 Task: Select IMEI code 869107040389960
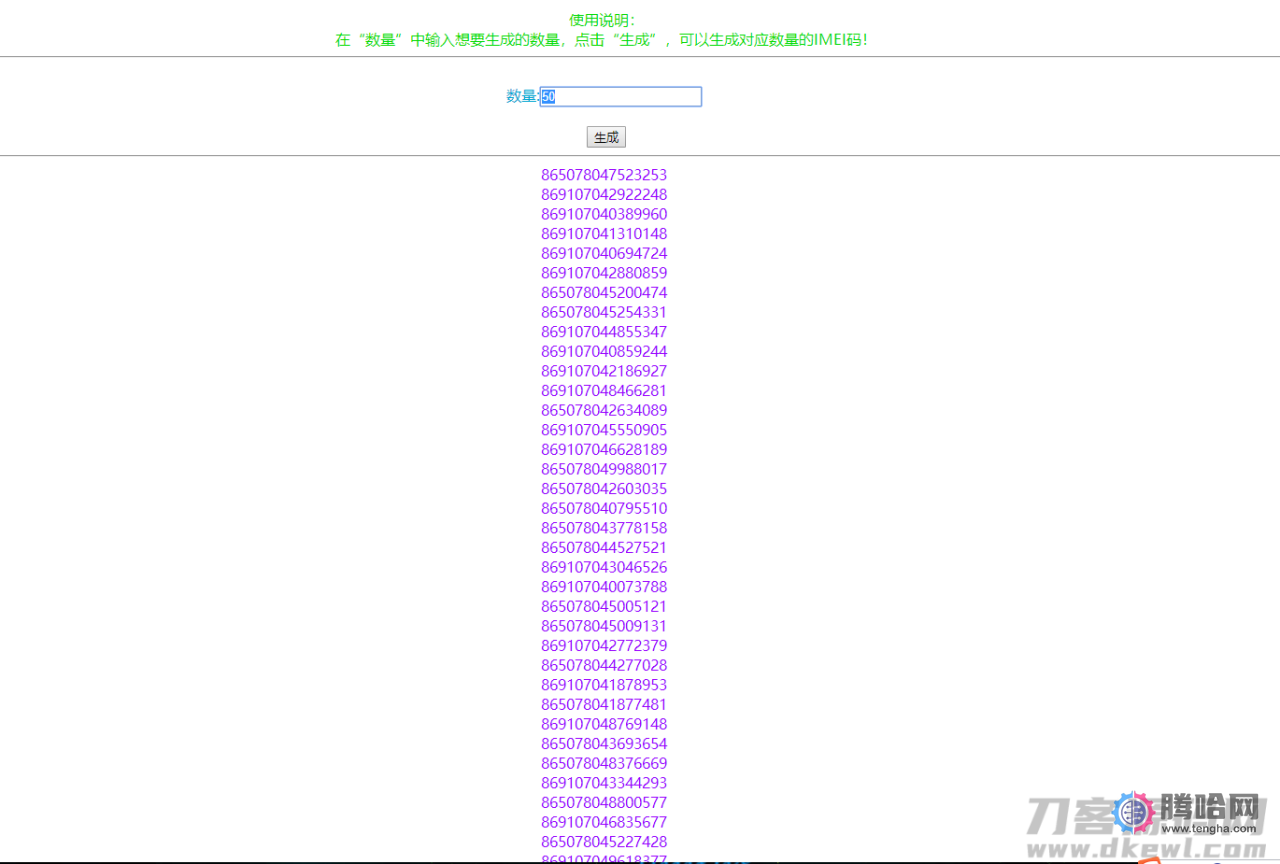(604, 214)
